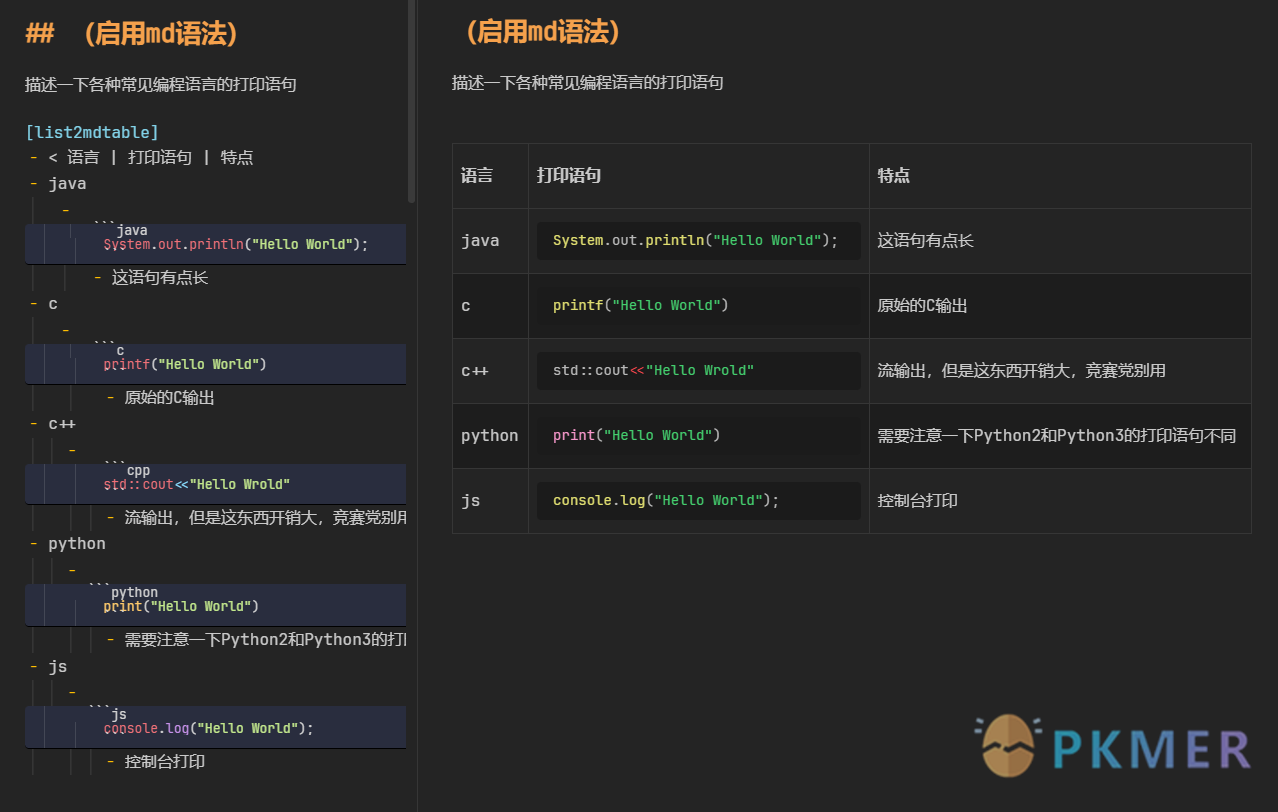Click the '特点' table header in preview
The height and width of the screenshot is (812, 1278).
[x=893, y=176]
